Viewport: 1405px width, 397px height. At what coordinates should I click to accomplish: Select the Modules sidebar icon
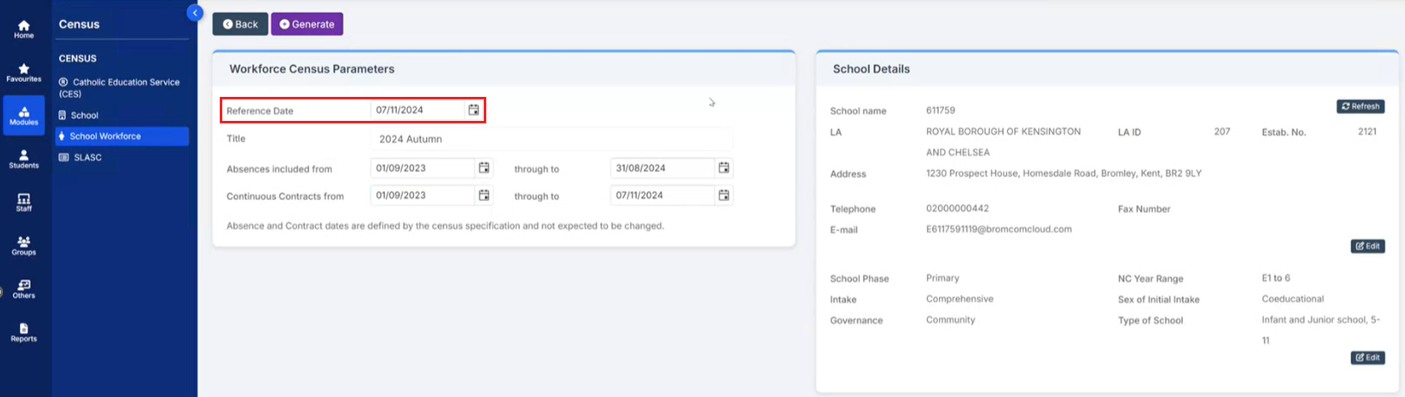[24, 116]
